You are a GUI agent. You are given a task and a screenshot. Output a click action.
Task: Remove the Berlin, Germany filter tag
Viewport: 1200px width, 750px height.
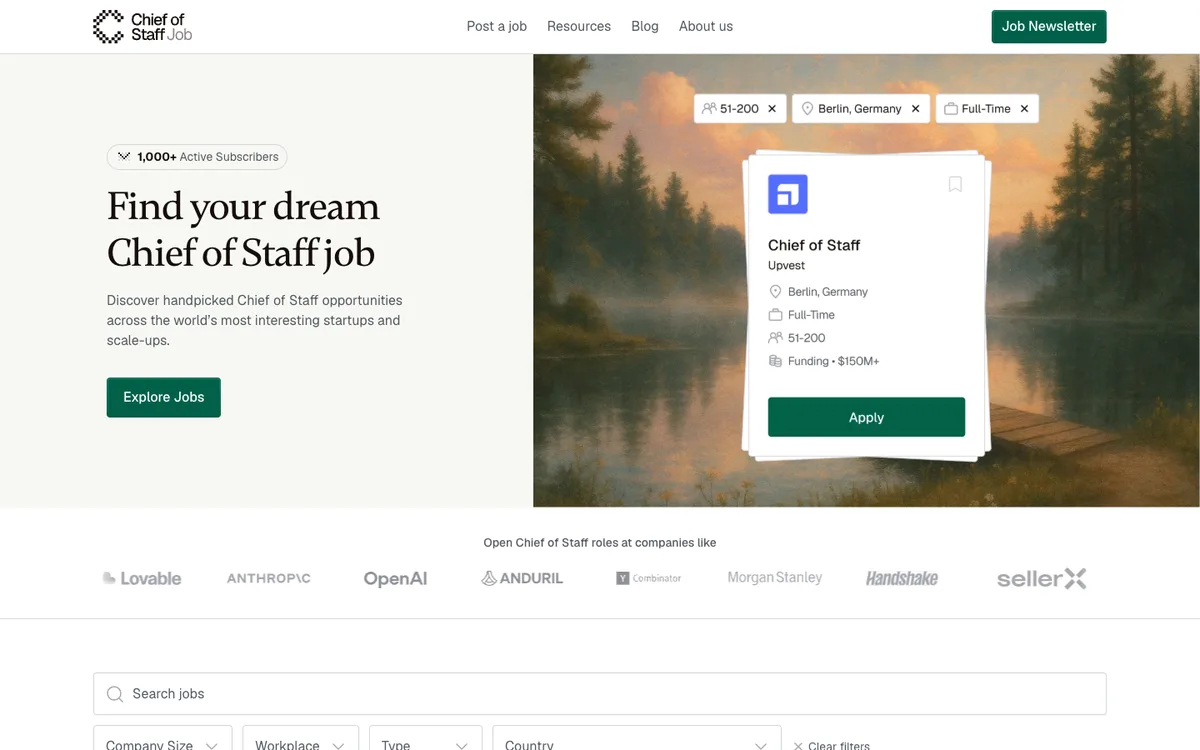pyautogui.click(x=915, y=109)
